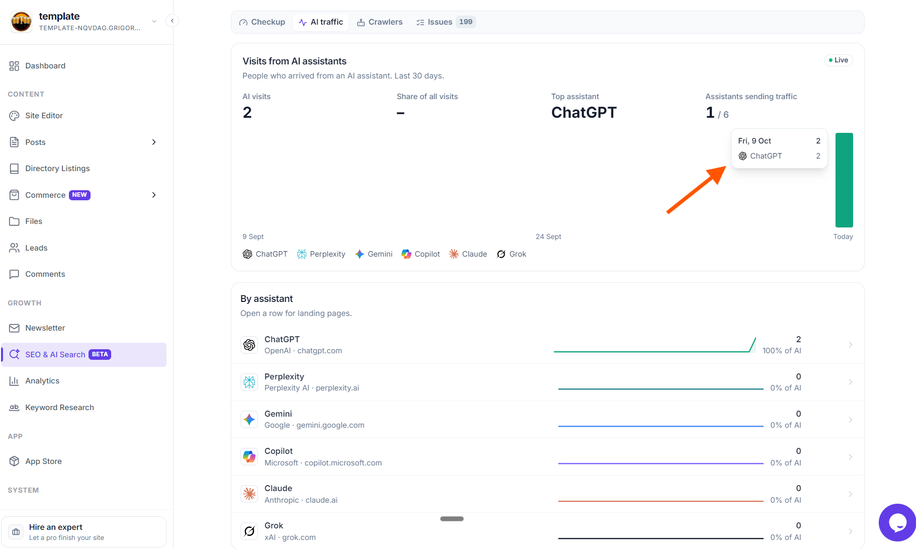Open the Leads people icon
Viewport: 919px width, 549px height.
tap(14, 248)
